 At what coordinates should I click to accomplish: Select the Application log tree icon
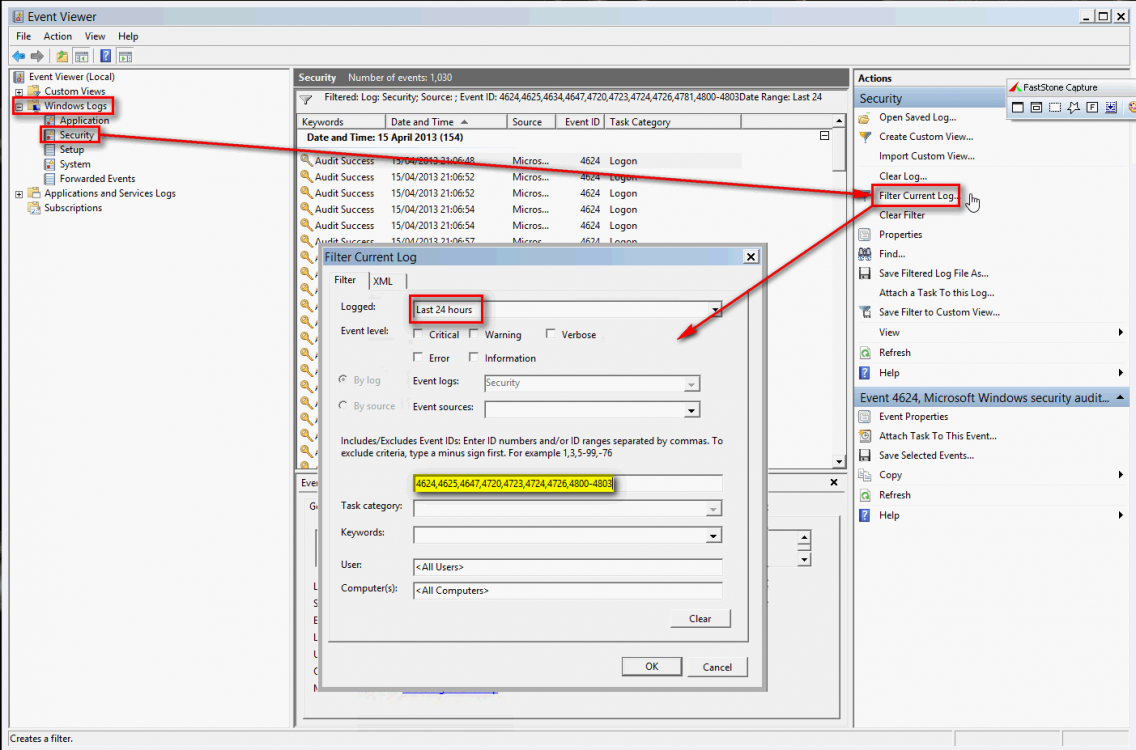click(x=51, y=121)
